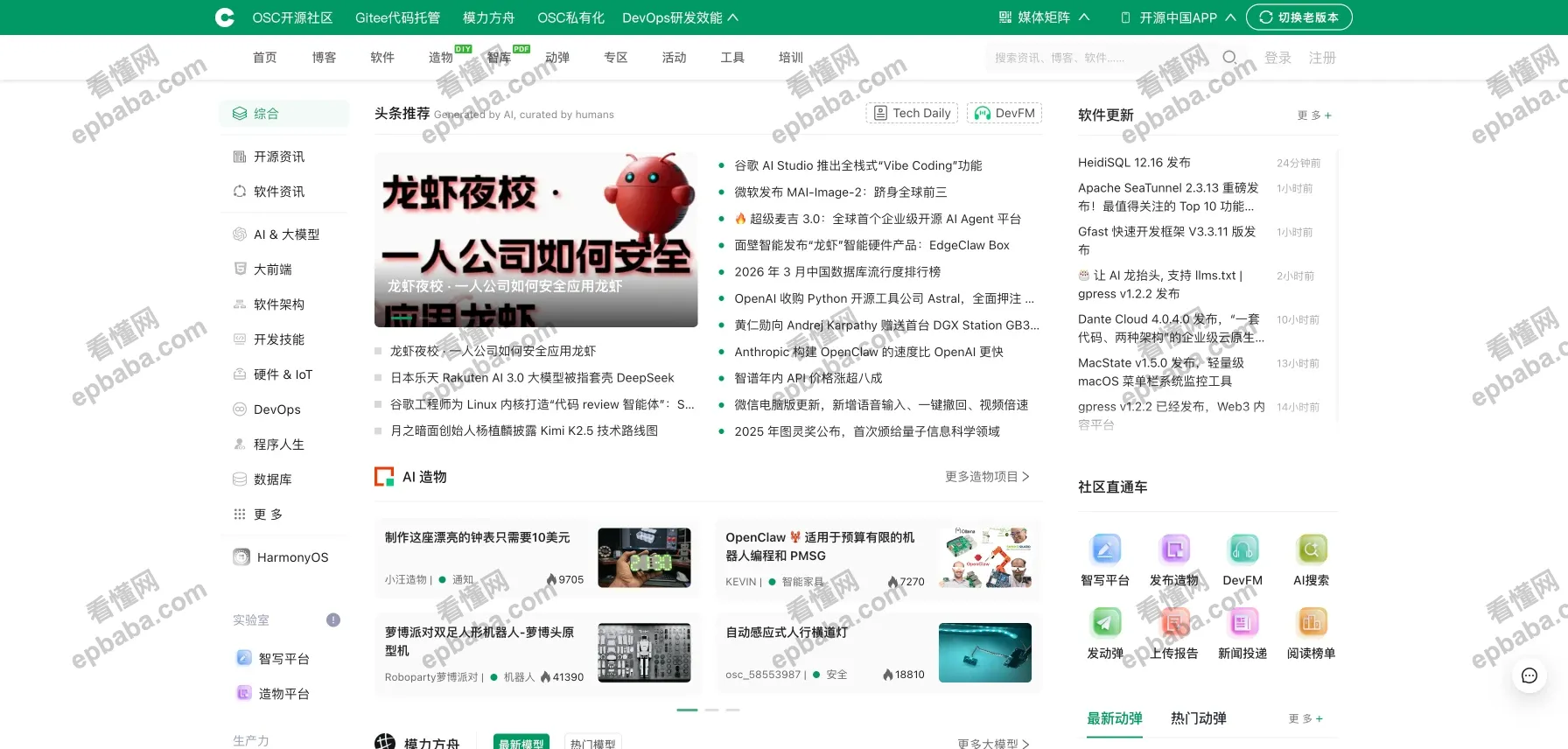Open the 自动感应式人行横道灯 project thumbnail
Viewport: 1568px width, 749px height.
[x=985, y=653]
